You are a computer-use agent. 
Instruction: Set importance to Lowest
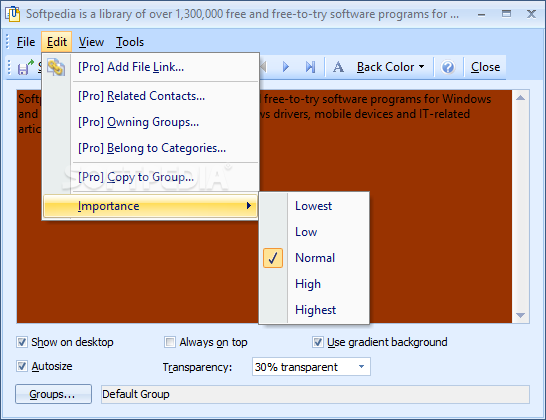[x=314, y=206]
